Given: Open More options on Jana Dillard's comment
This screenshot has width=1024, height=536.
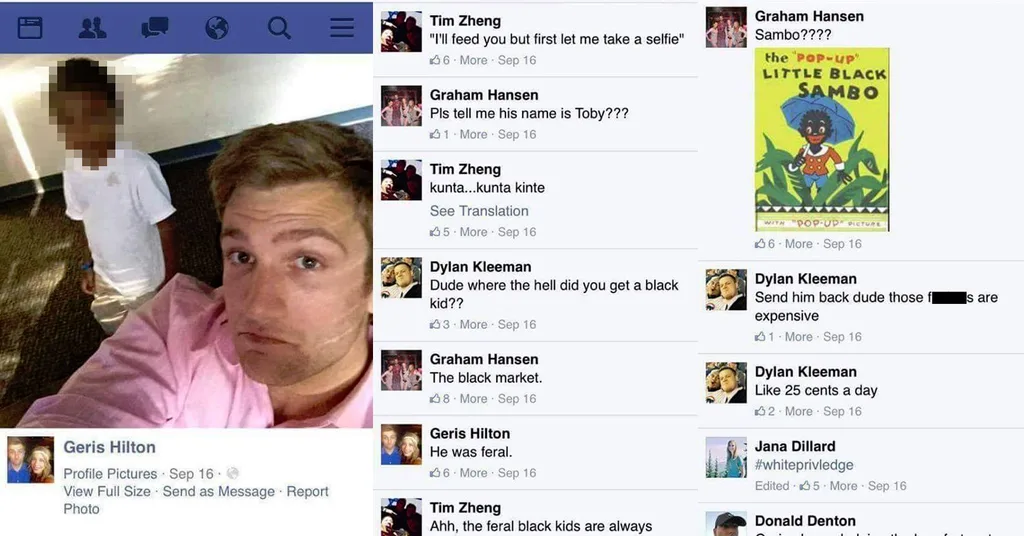Looking at the screenshot, I should point(843,486).
